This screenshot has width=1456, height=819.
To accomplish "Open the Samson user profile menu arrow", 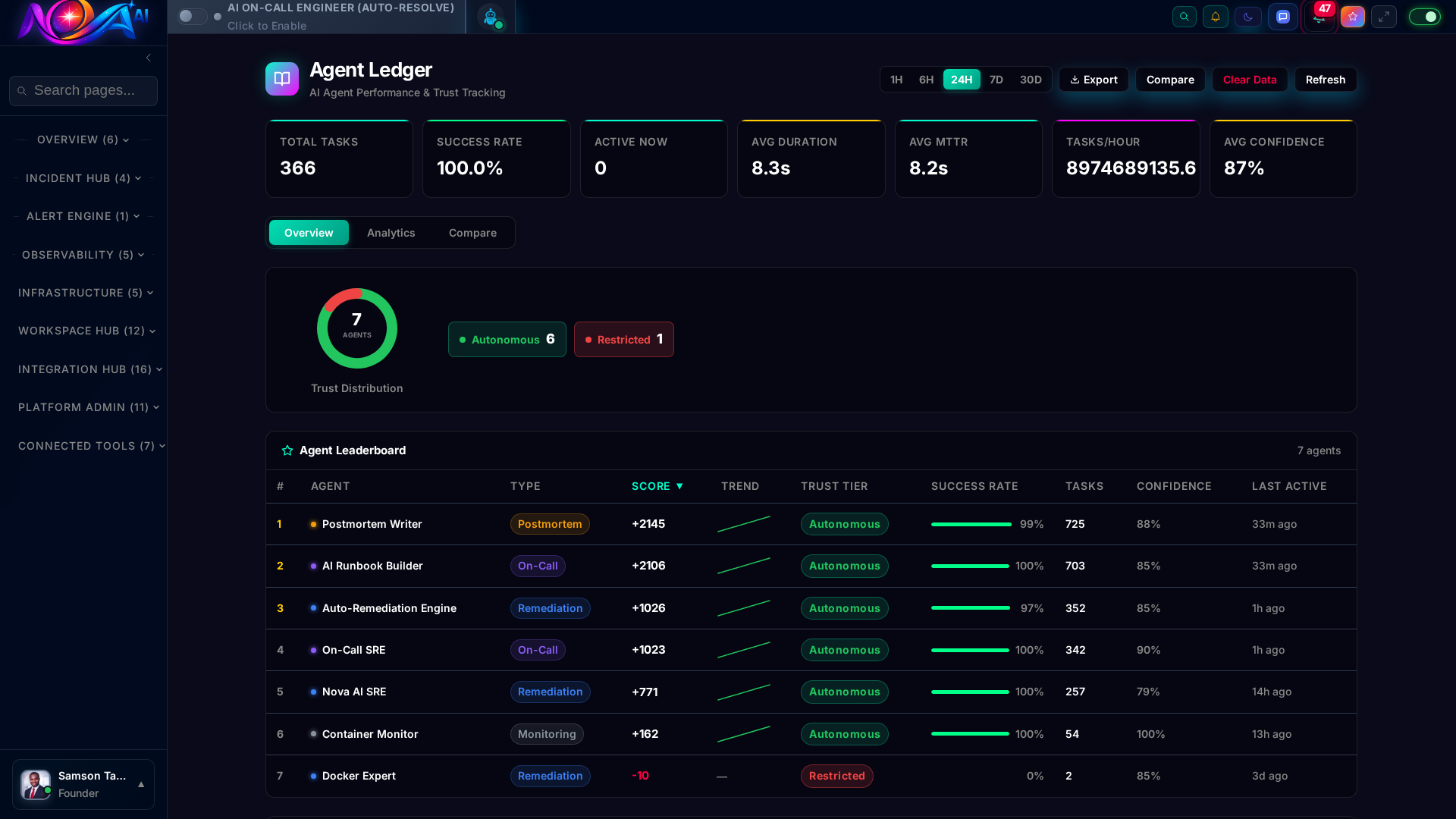I will [x=141, y=785].
